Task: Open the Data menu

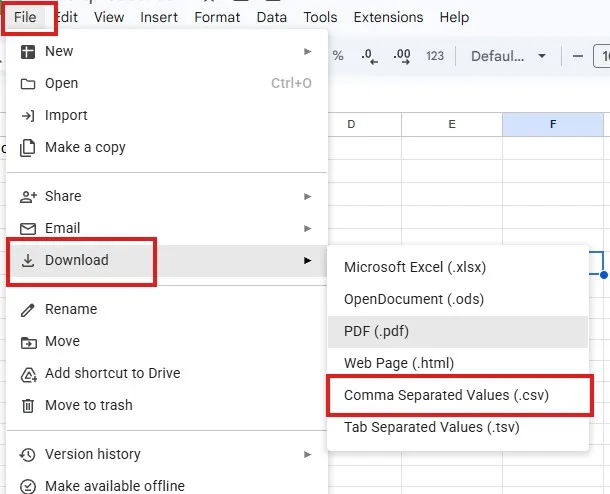Action: (x=272, y=18)
